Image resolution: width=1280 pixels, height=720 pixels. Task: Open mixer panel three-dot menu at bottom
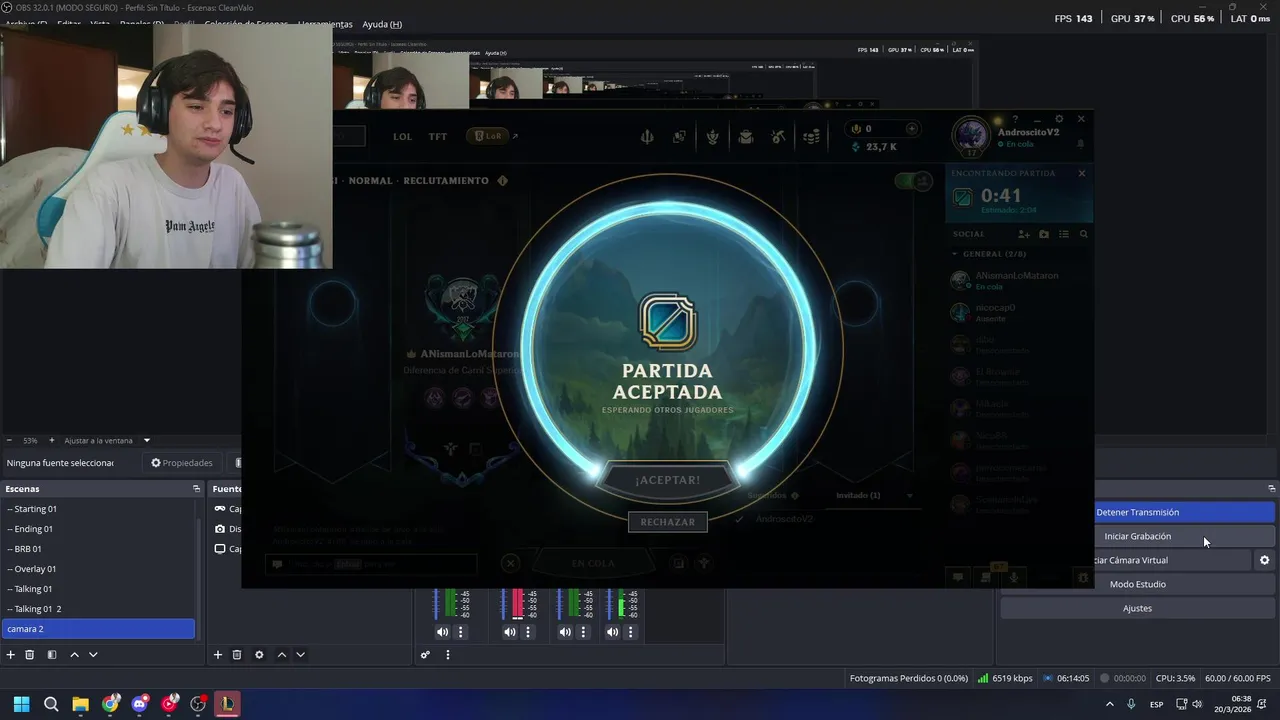coord(448,655)
